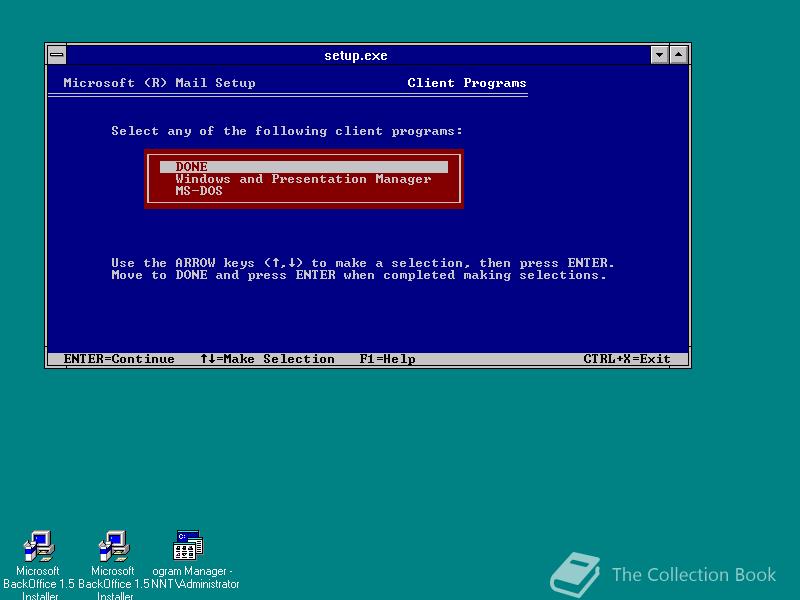The width and height of the screenshot is (800, 600).
Task: Select the leftmost Microsoft BackOffice 1.5 Installer icon
Action: tap(39, 545)
